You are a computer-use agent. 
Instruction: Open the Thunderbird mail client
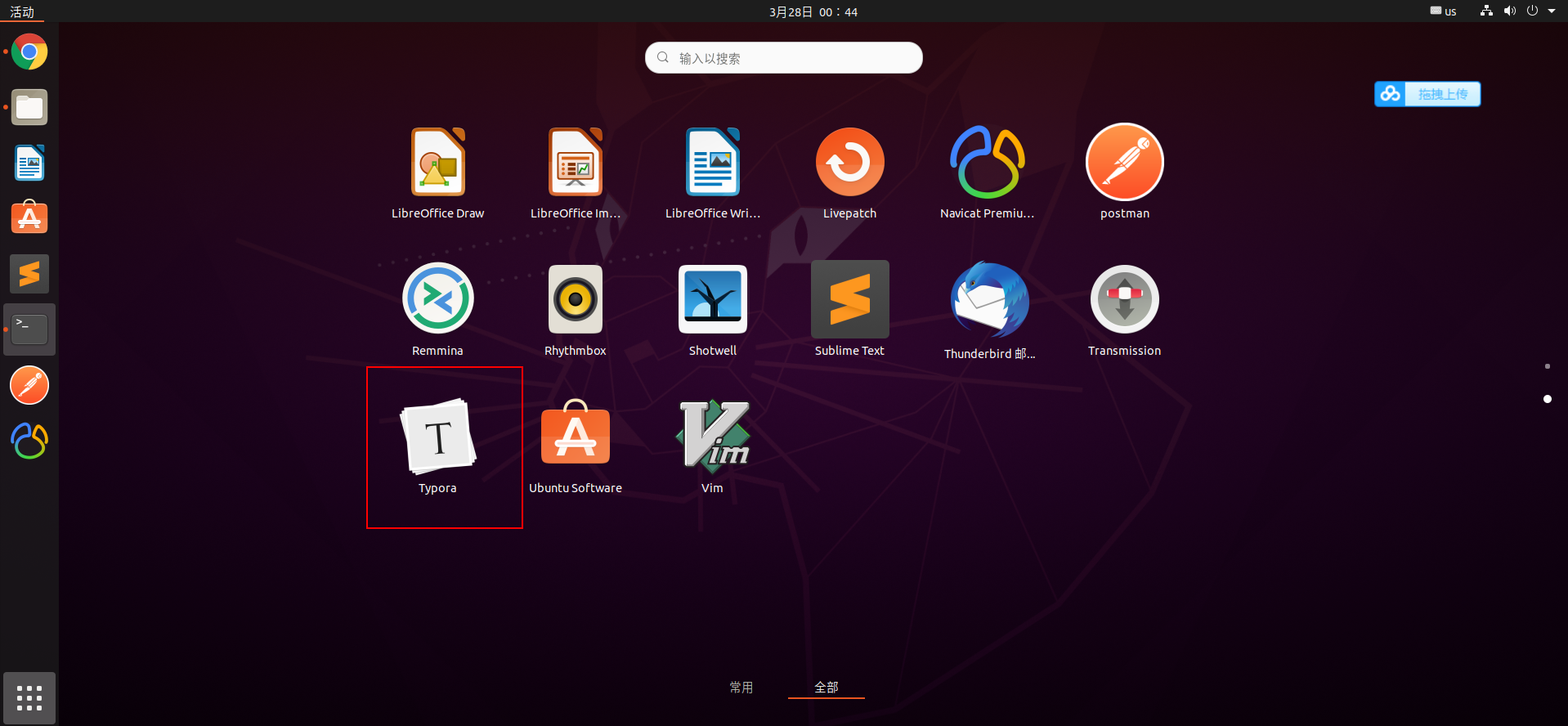pos(989,311)
